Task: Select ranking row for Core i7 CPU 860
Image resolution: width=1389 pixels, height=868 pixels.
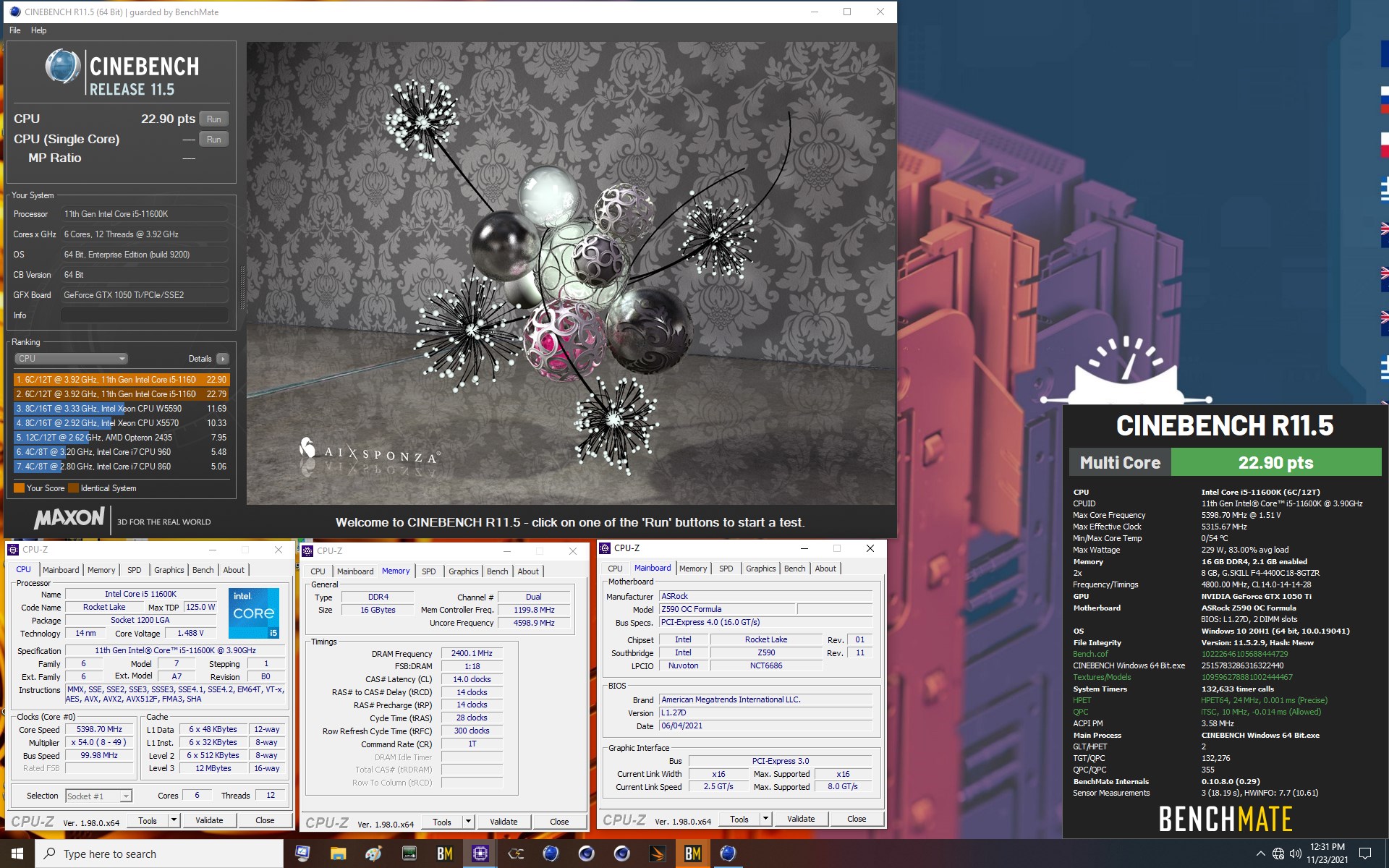Action: (x=122, y=466)
